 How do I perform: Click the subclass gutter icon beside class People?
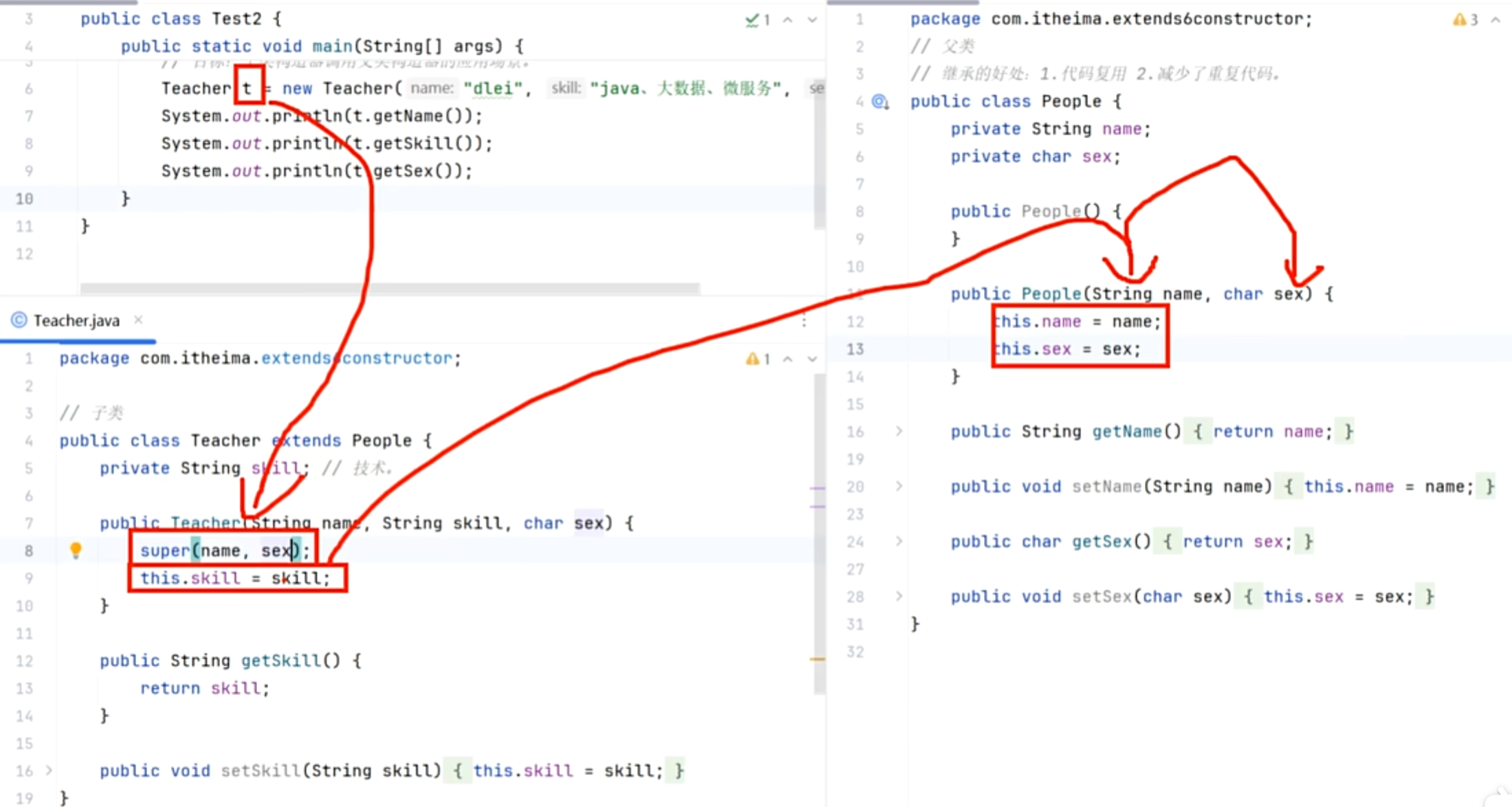point(880,102)
